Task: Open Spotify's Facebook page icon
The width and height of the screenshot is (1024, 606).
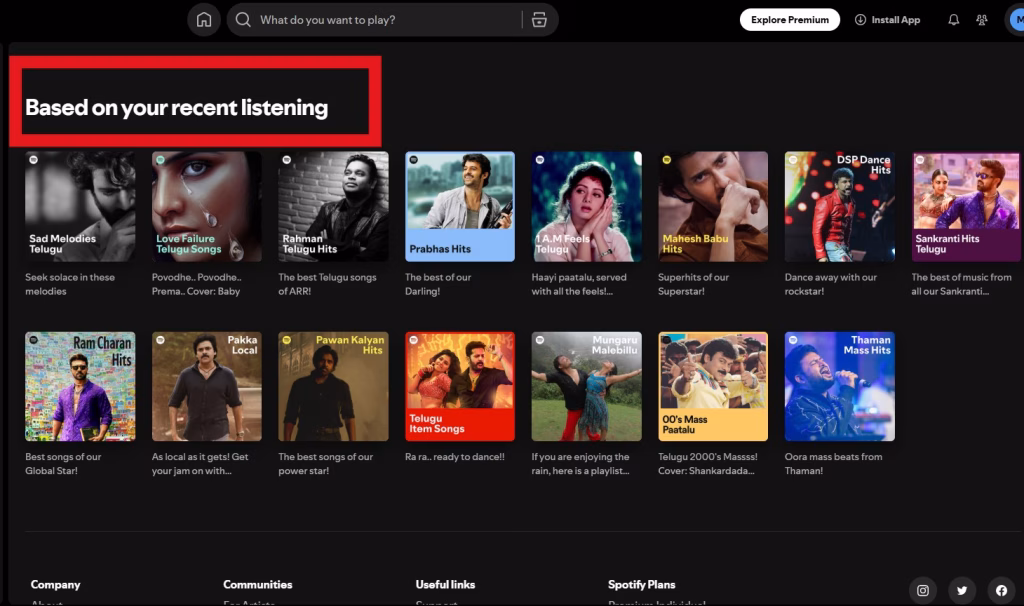Action: [x=1000, y=590]
